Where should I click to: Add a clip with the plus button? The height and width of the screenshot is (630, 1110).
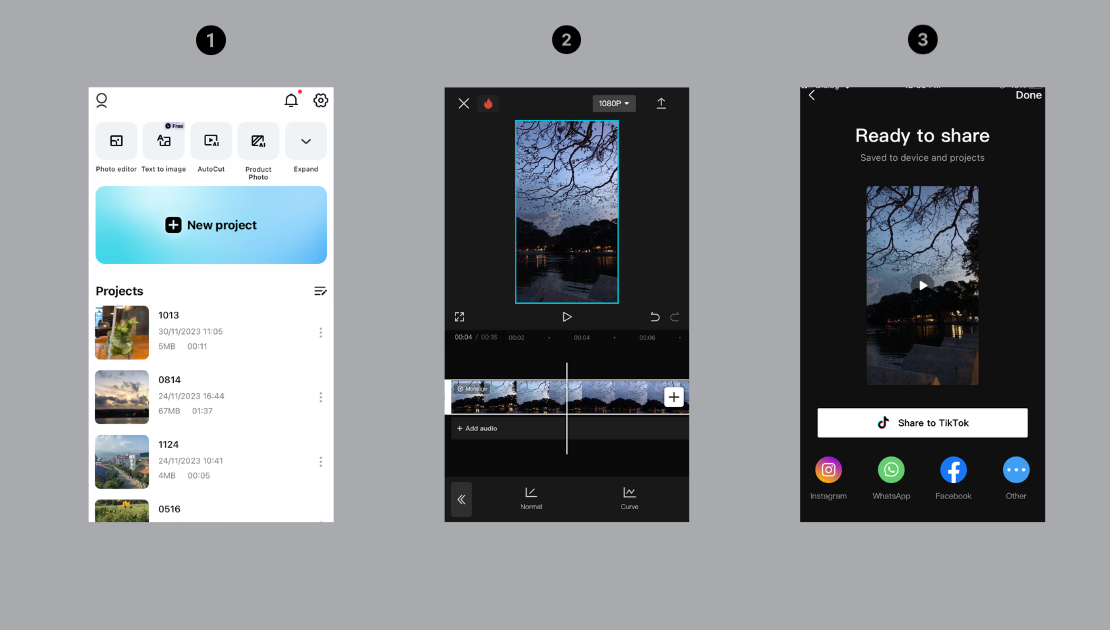pos(674,397)
